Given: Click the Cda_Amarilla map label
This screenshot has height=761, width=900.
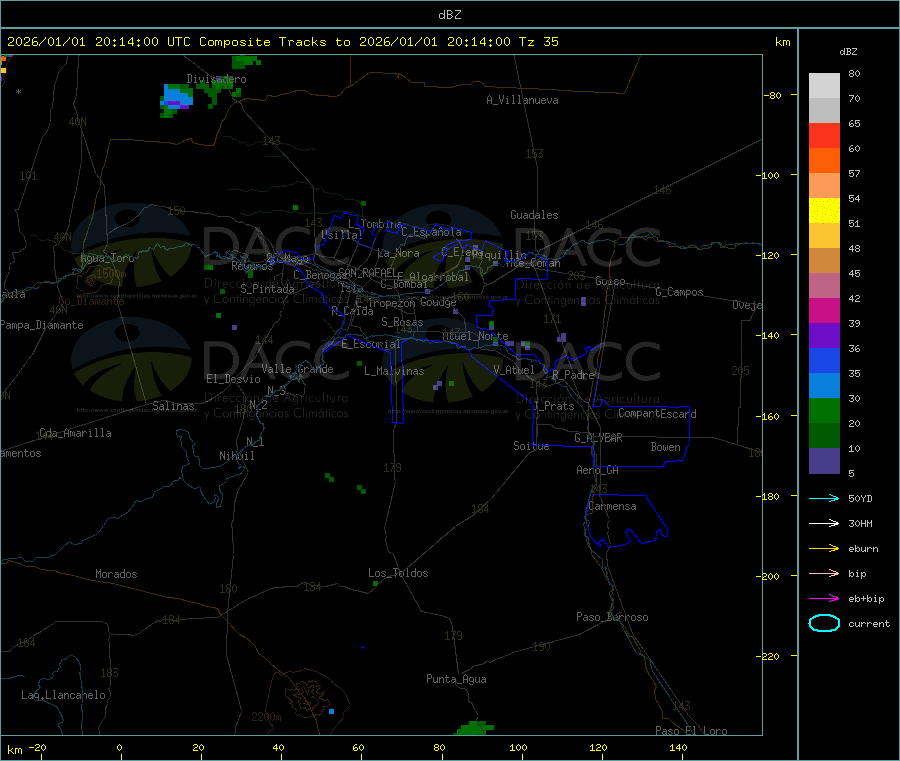Looking at the screenshot, I should click(x=75, y=433).
